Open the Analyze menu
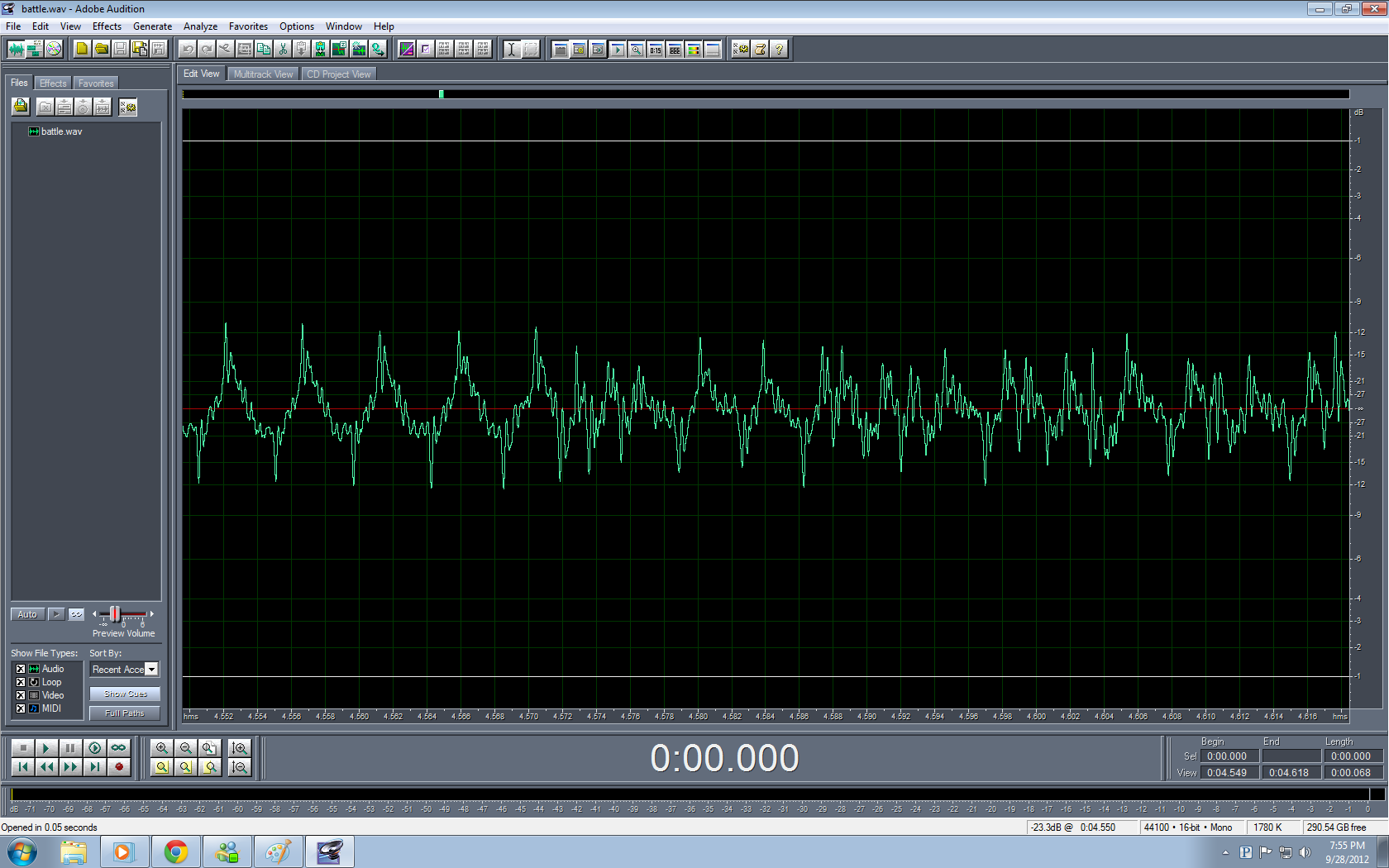Screen dimensions: 1389x868 (x=200, y=26)
